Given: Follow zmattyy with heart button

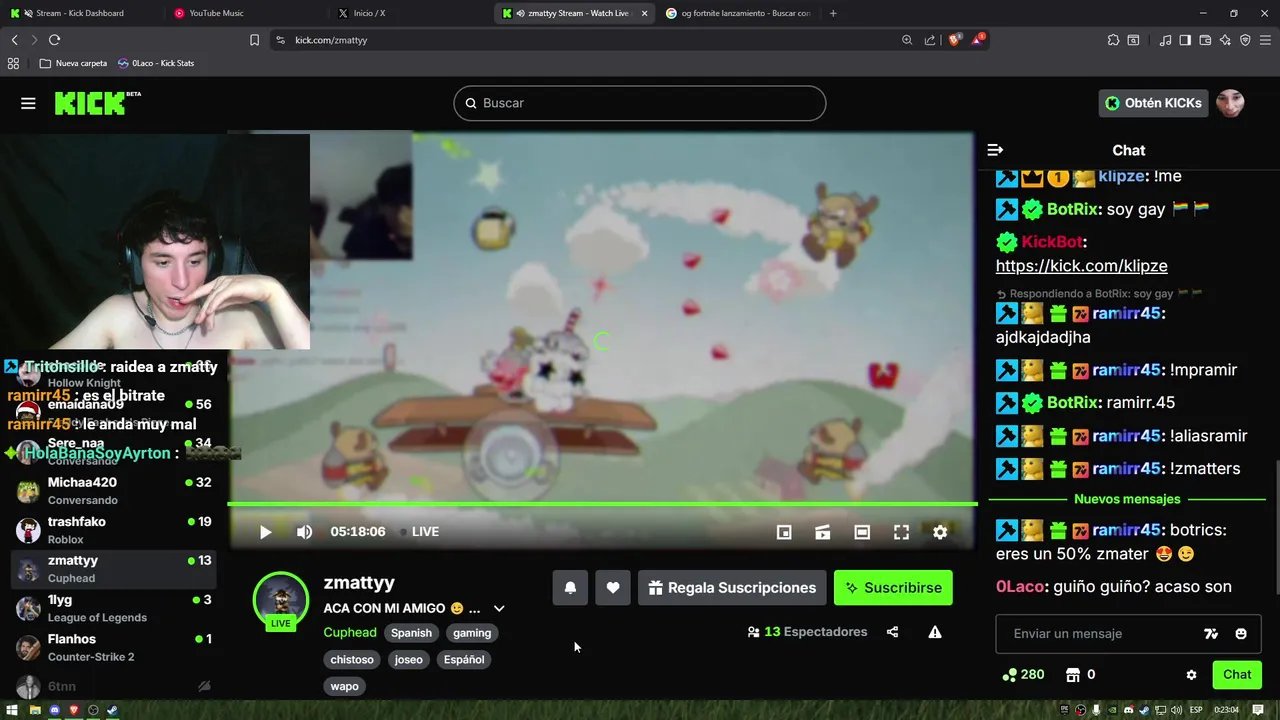Looking at the screenshot, I should tap(613, 588).
